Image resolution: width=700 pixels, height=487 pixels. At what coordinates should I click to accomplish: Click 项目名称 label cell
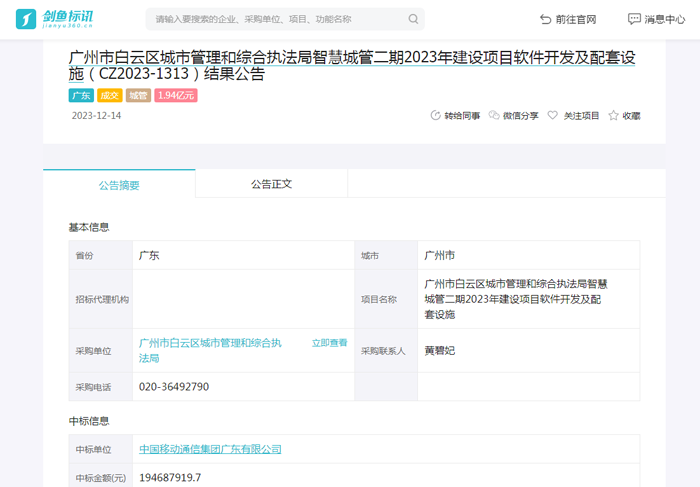(x=386, y=299)
